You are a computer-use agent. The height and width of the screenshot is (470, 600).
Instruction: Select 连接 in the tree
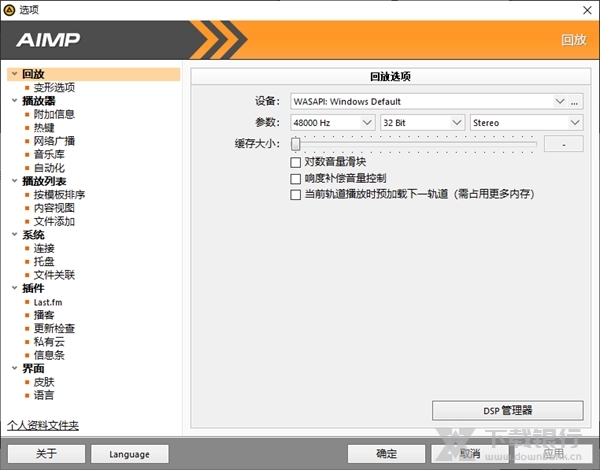(44, 248)
